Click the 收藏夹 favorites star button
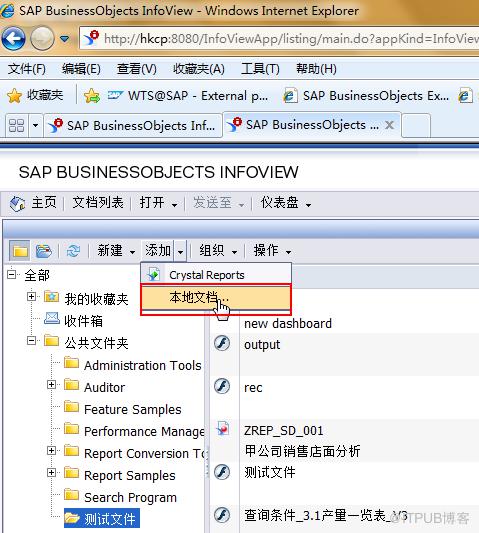Screen dimensions: 479x533 coord(35,96)
